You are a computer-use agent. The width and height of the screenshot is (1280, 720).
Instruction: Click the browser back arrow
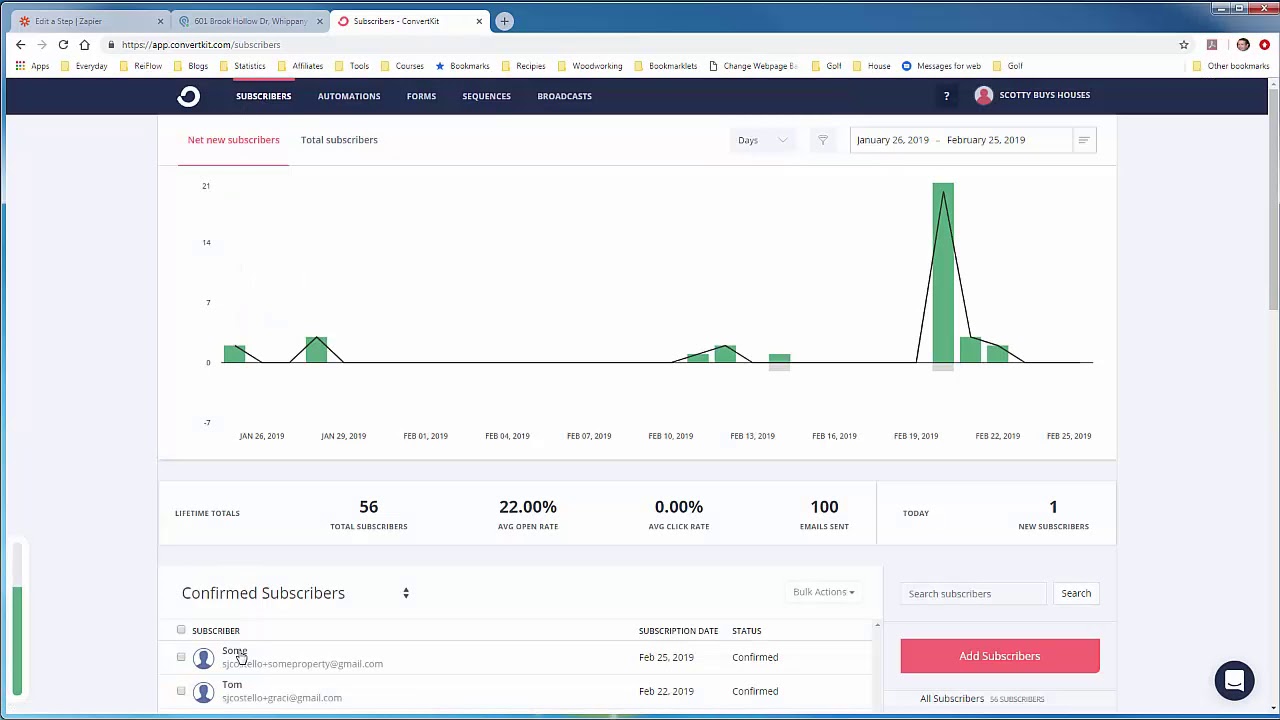[20, 45]
